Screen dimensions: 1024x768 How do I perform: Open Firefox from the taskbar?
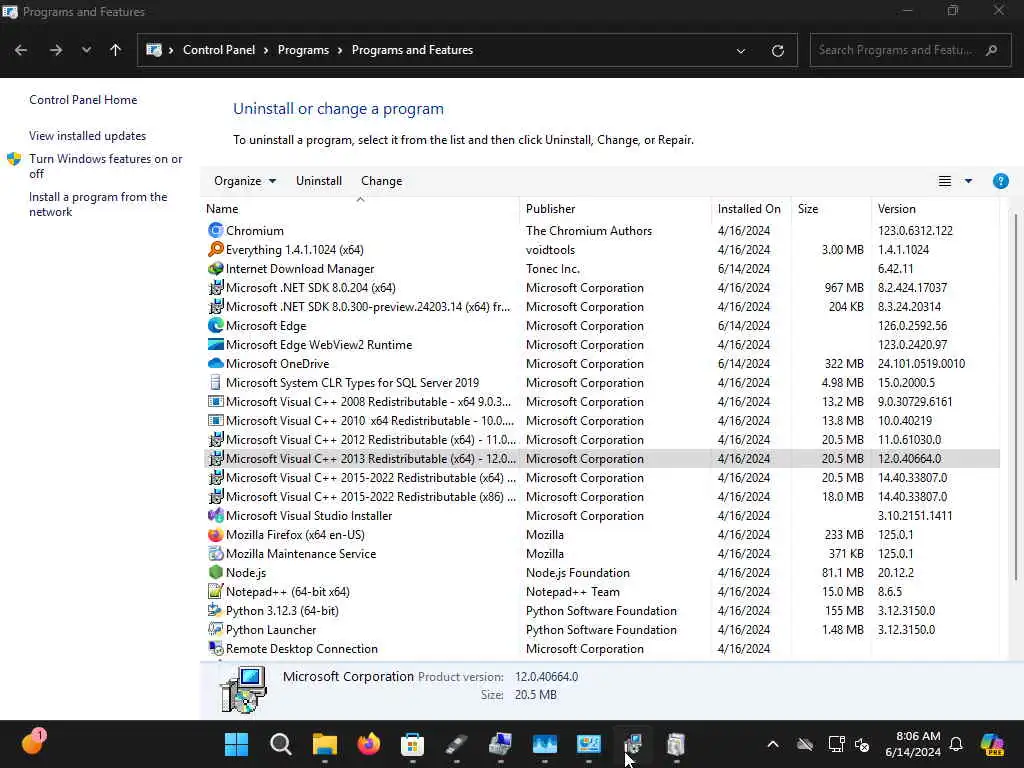[368, 744]
